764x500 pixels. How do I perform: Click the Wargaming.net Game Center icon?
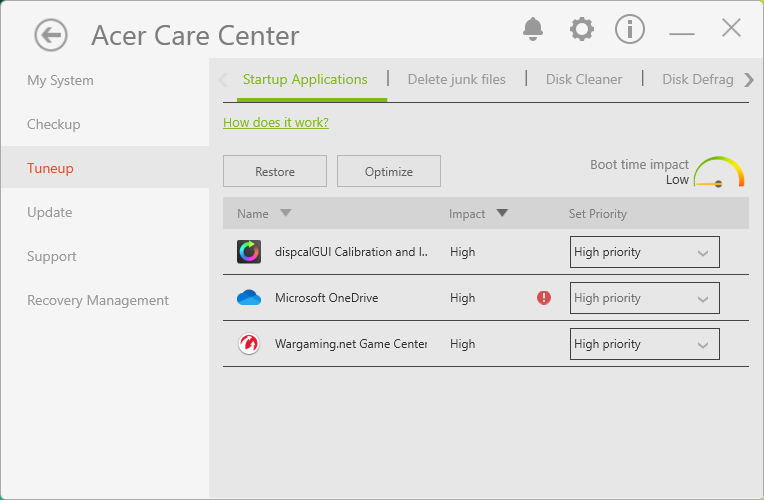click(249, 344)
